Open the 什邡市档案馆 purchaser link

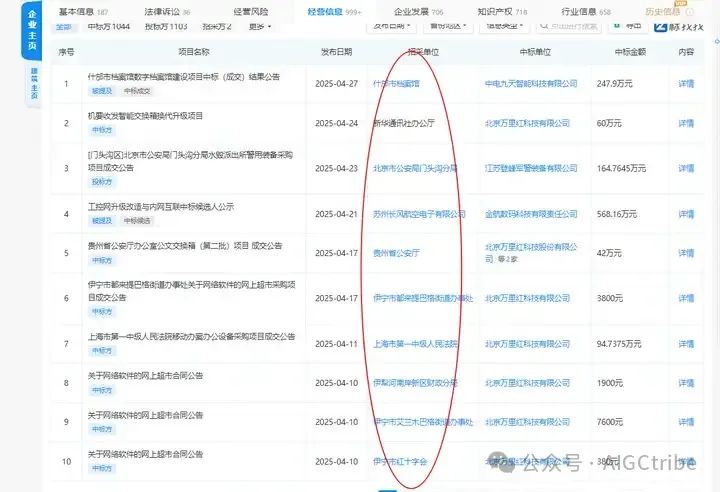pos(396,84)
